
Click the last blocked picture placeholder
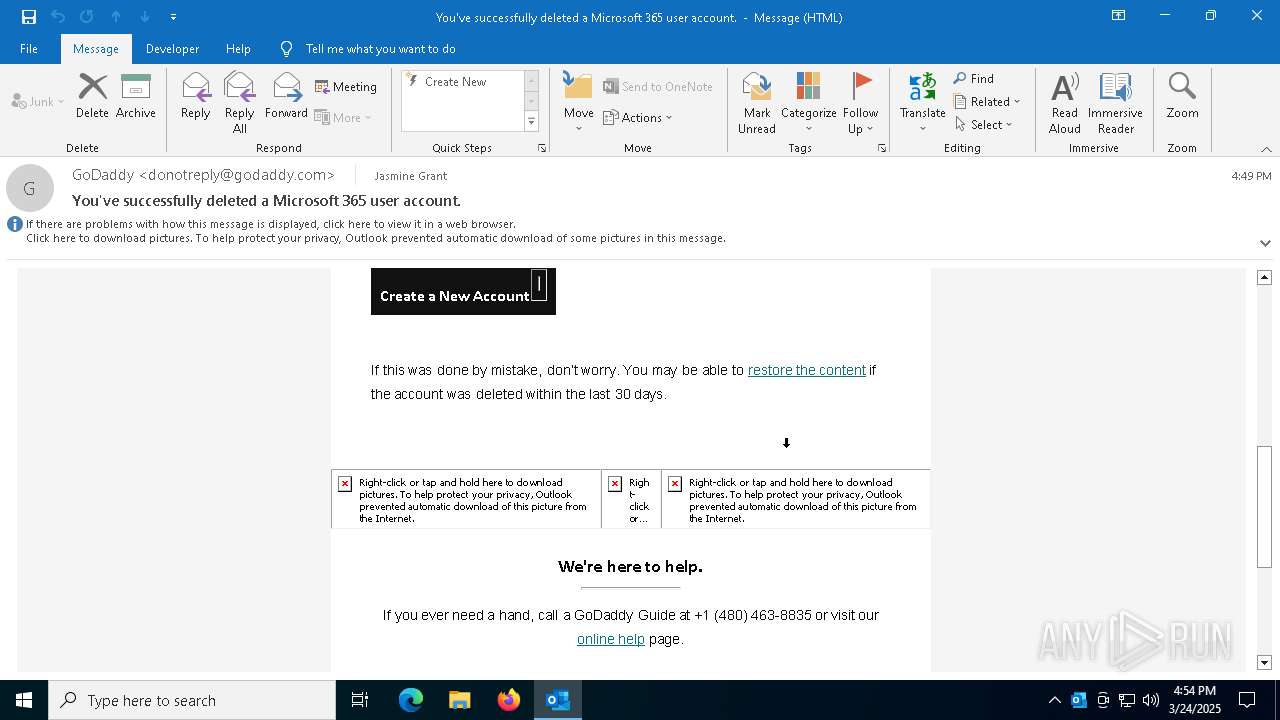[796, 499]
